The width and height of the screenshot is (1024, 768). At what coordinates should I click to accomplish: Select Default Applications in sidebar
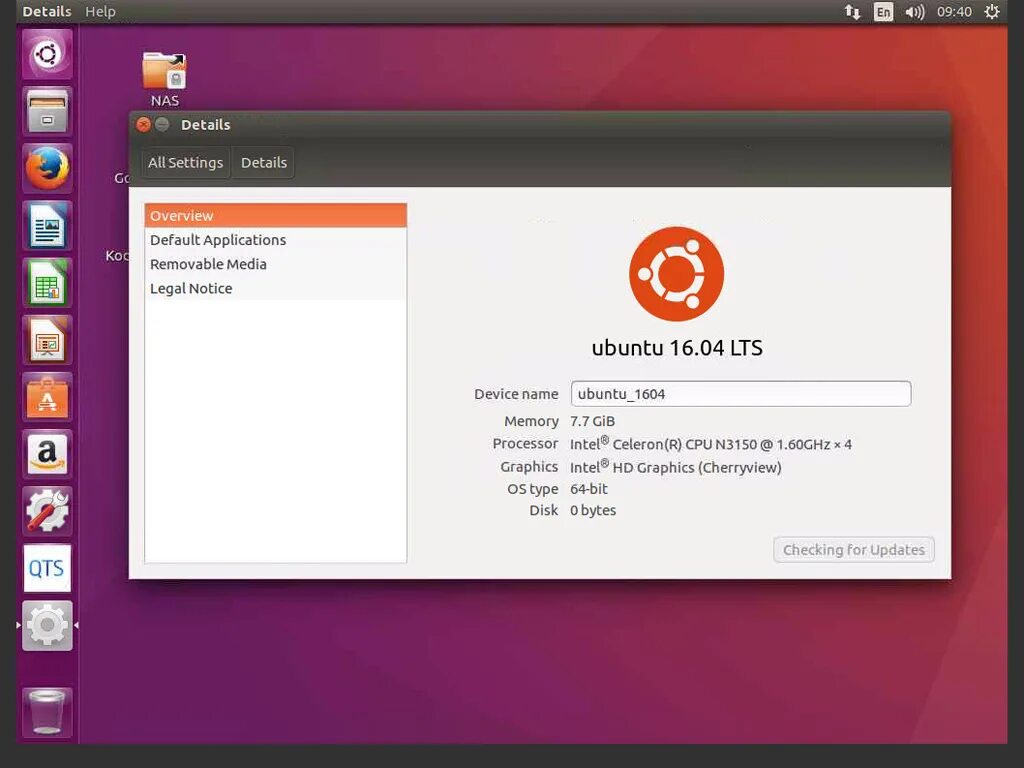(x=276, y=240)
